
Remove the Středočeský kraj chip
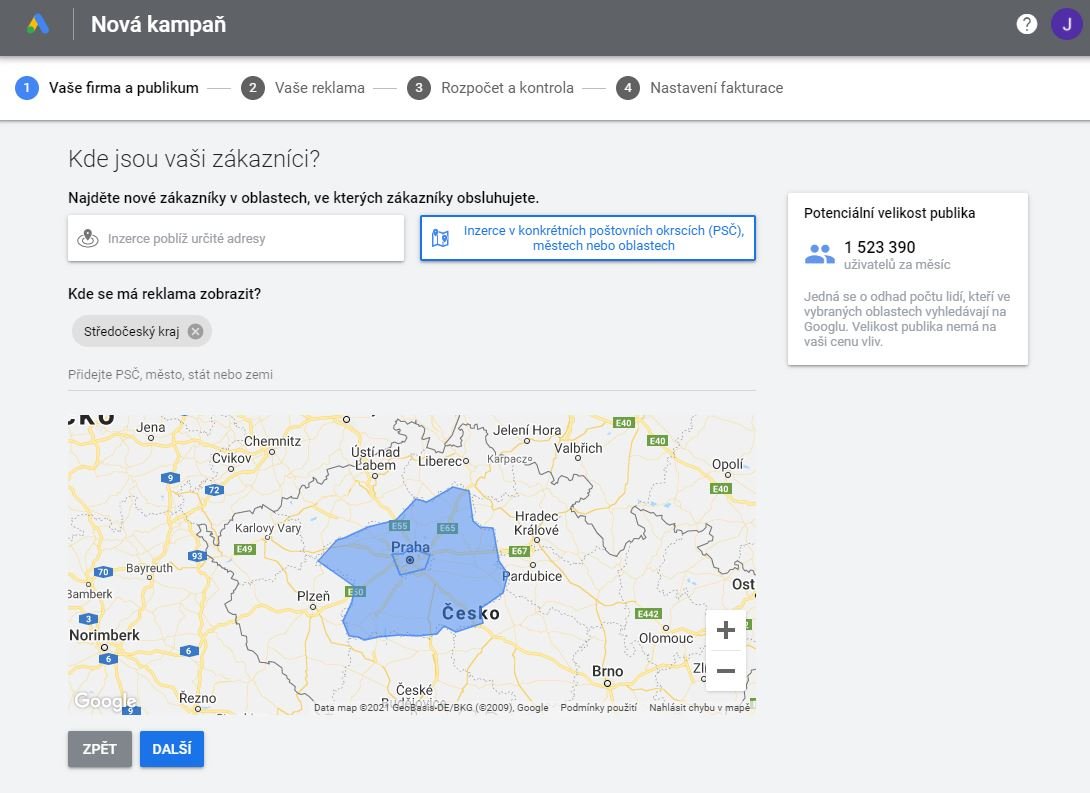(x=195, y=332)
